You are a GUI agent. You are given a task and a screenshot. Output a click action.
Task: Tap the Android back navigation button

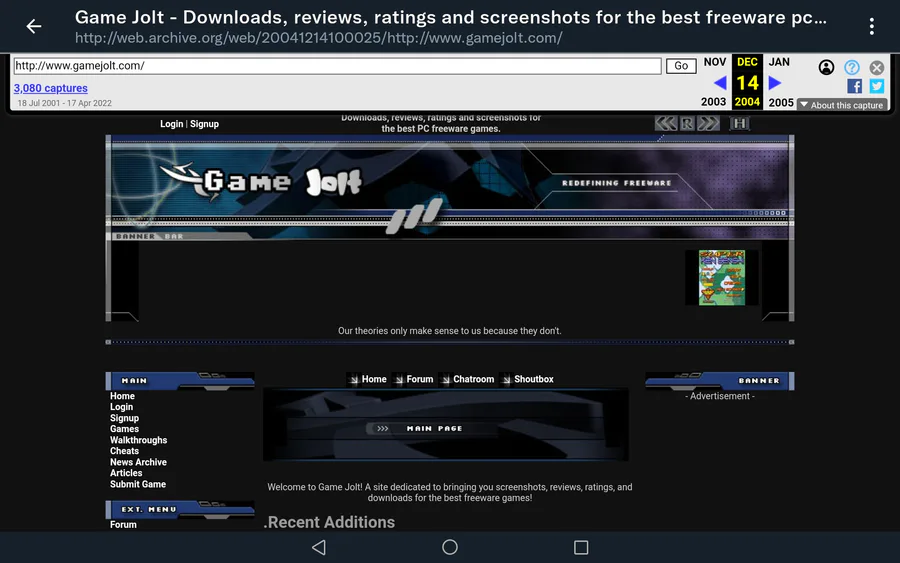coord(319,548)
